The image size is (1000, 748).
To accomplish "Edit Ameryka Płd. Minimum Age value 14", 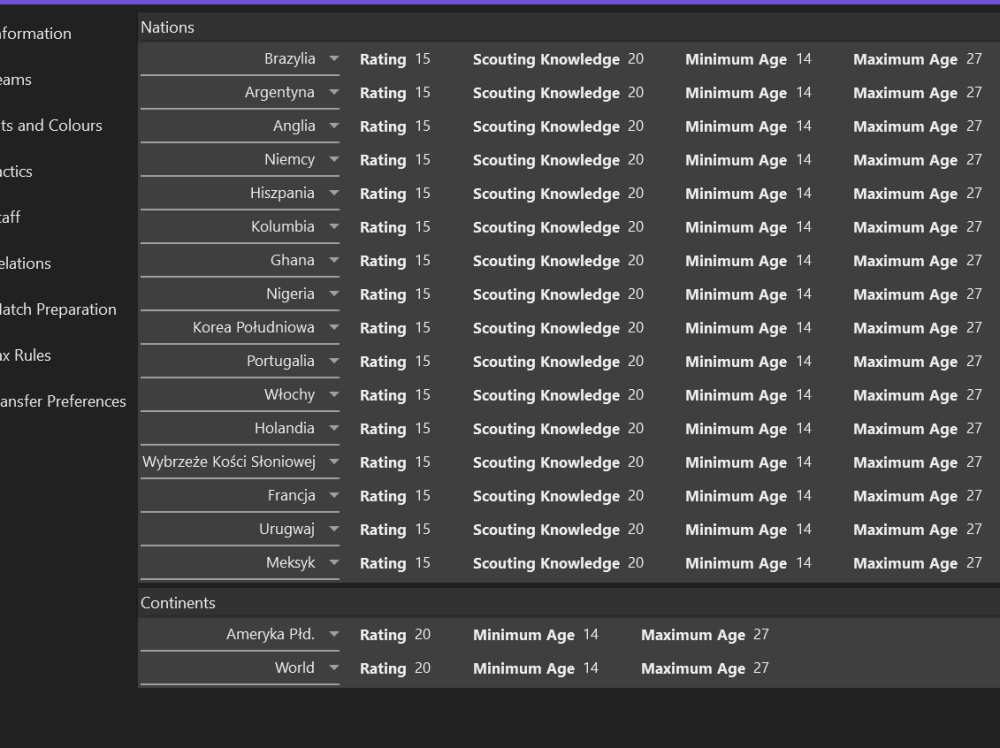I will [591, 634].
